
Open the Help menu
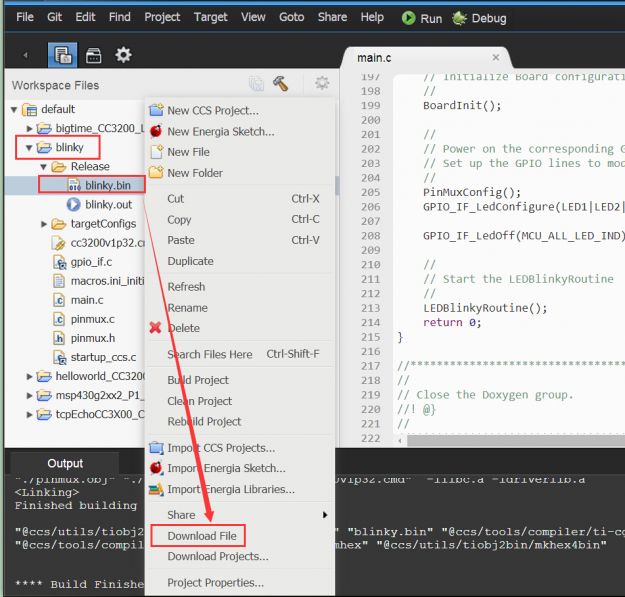click(x=372, y=17)
